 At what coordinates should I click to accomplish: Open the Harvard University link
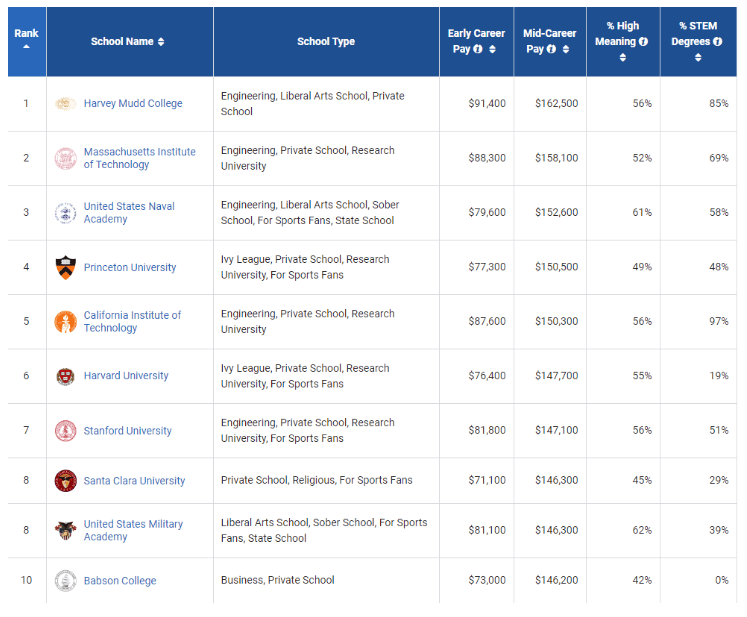(x=126, y=376)
